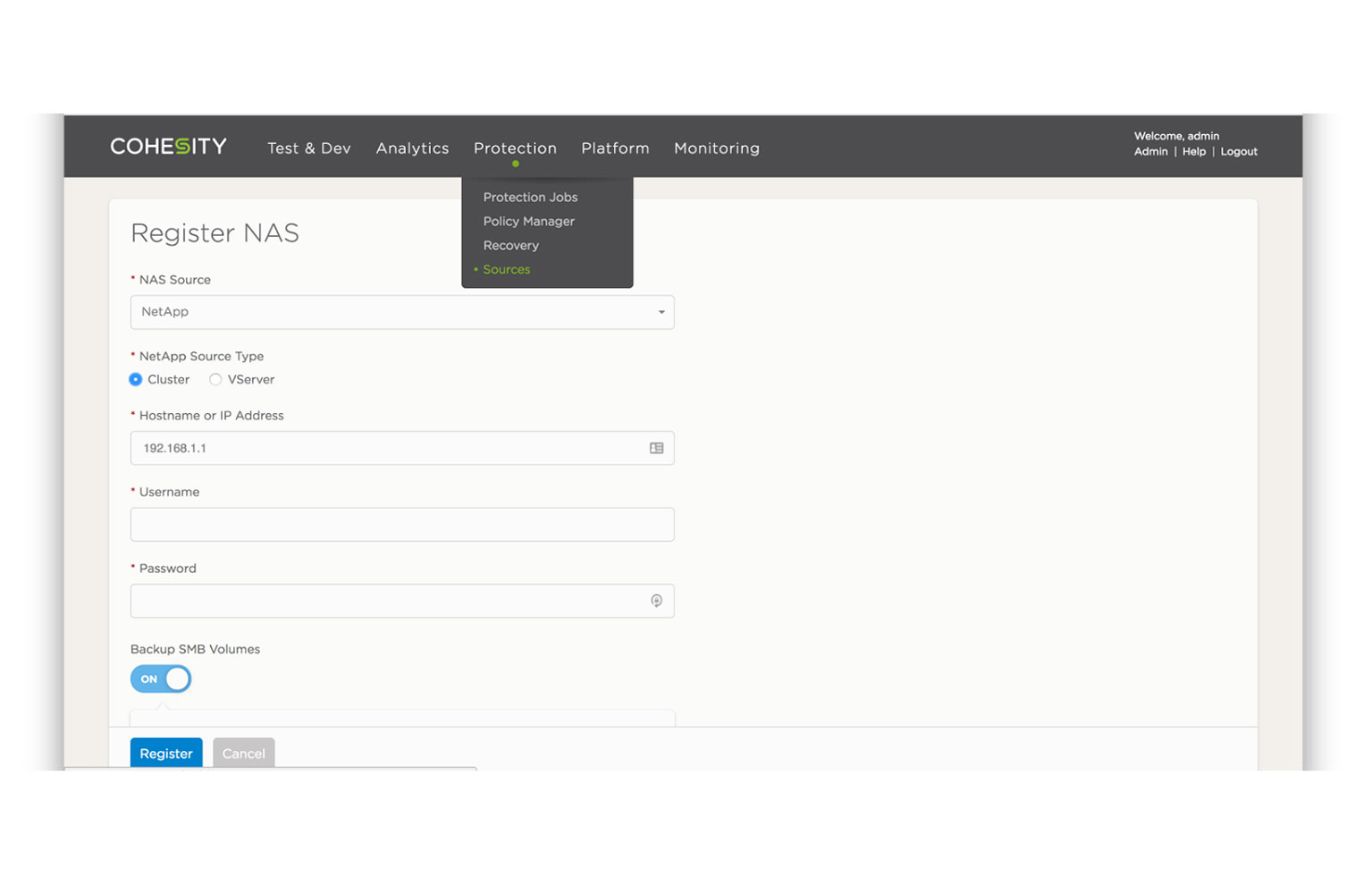The height and width of the screenshot is (894, 1372).
Task: Open the Help link
Action: tap(1193, 152)
